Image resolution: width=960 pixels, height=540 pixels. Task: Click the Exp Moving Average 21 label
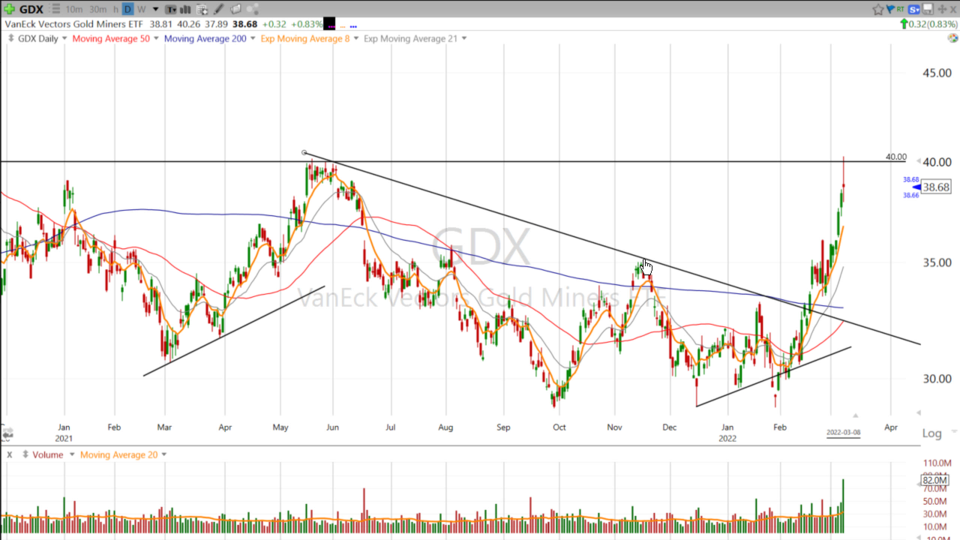[x=410, y=38]
